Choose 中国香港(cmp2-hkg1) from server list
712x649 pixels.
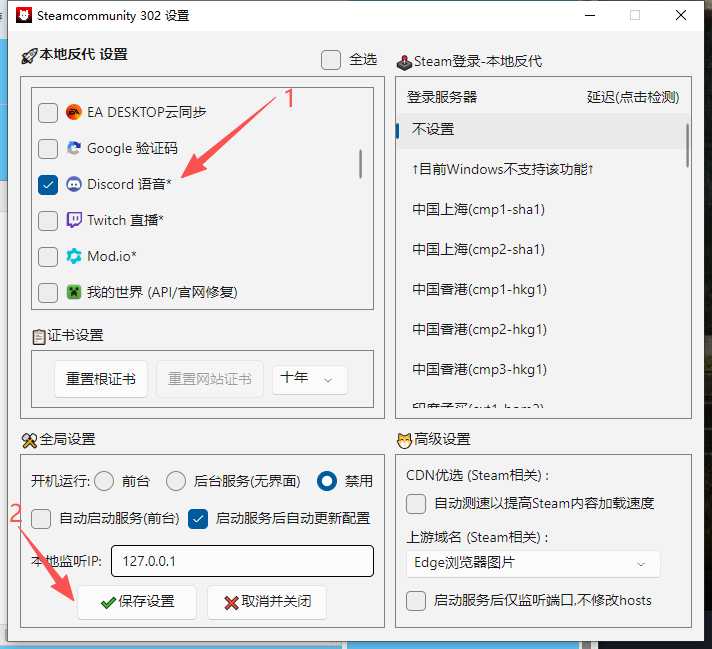coord(478,329)
